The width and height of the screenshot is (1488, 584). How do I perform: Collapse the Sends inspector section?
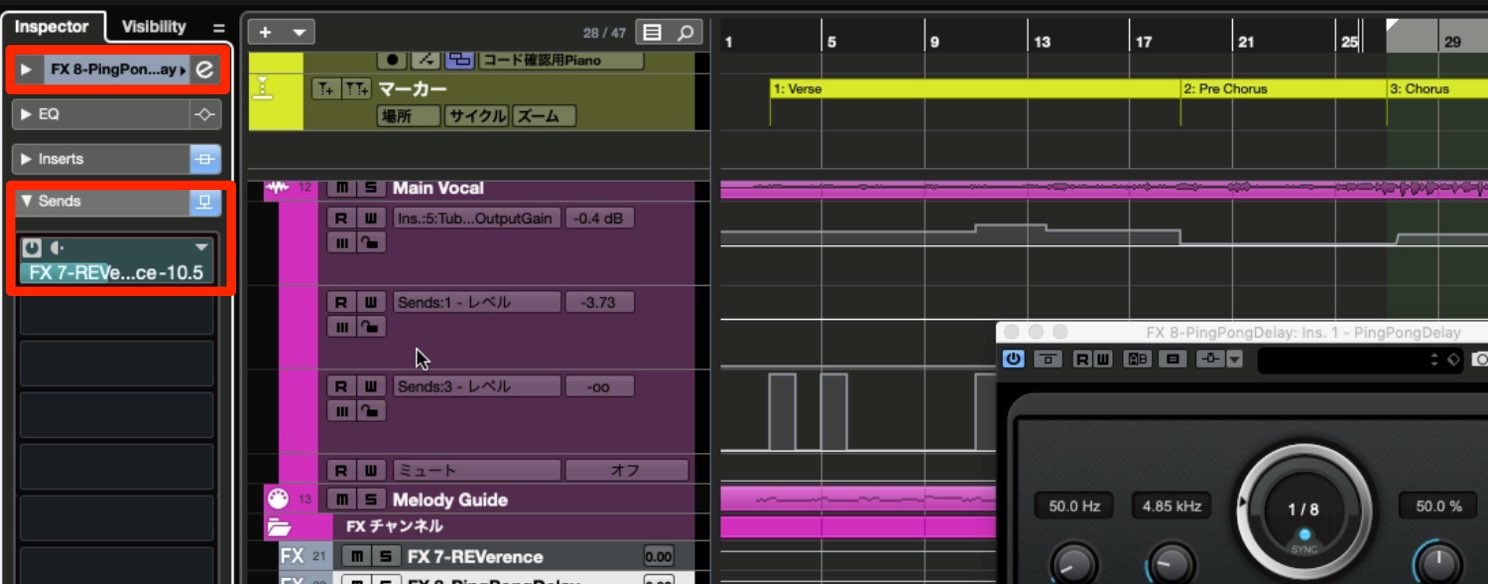26,201
